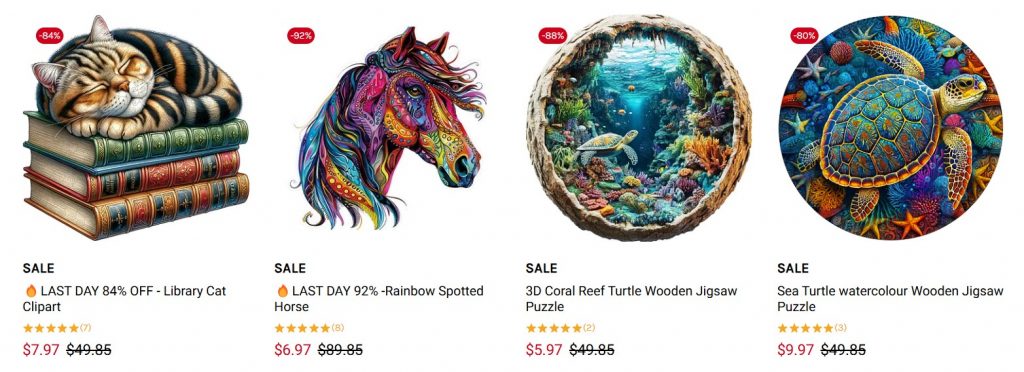Click the -80% discount badge
The height and width of the screenshot is (372, 1024).
804,36
